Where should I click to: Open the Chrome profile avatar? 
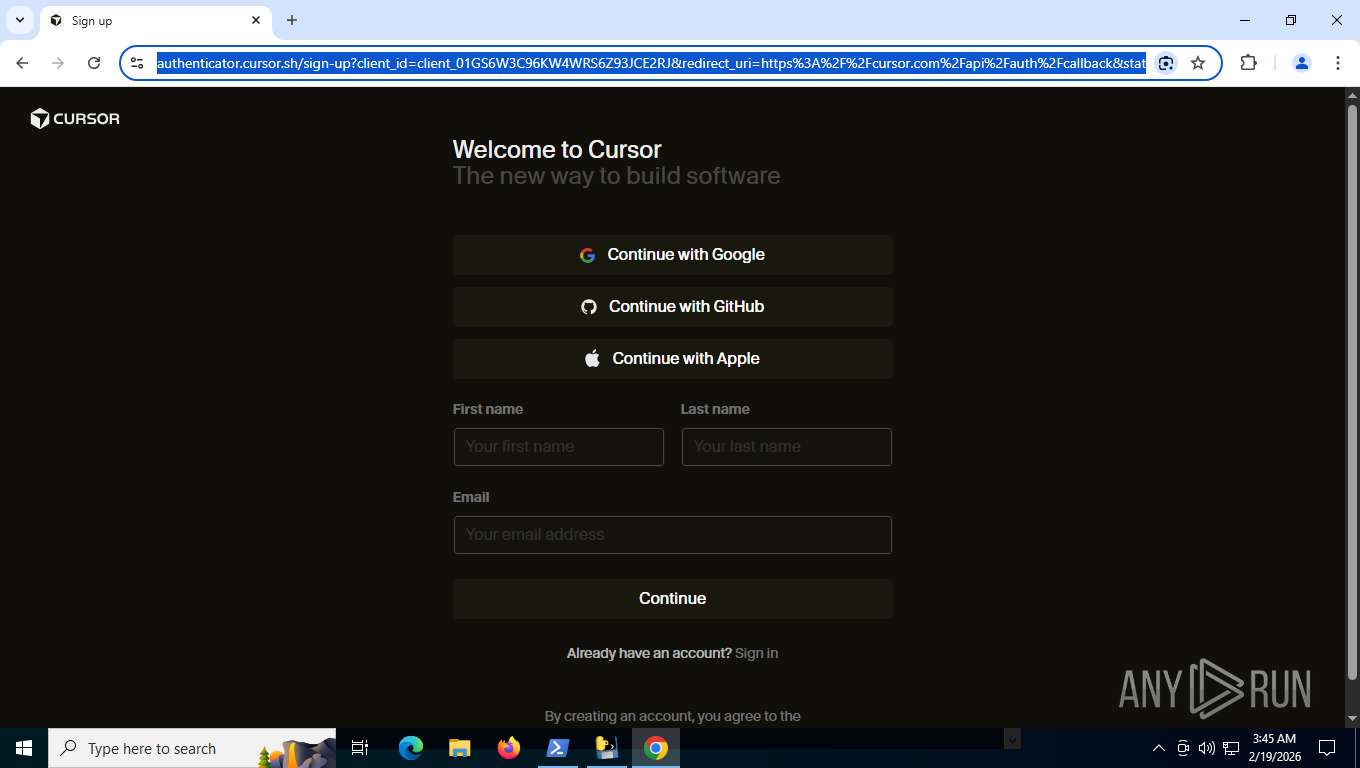[1302, 63]
